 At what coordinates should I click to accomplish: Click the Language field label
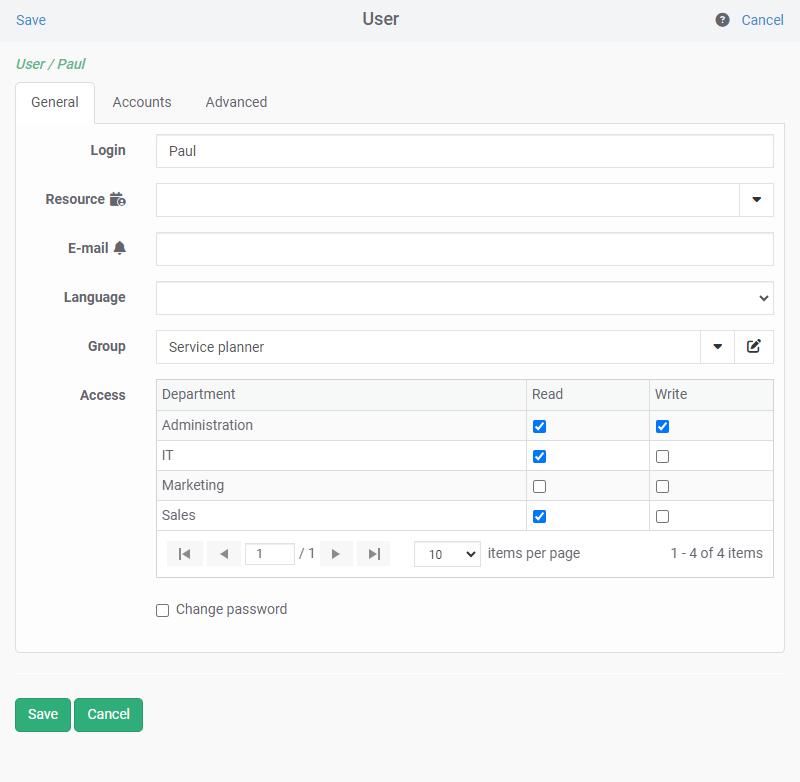[x=94, y=297]
